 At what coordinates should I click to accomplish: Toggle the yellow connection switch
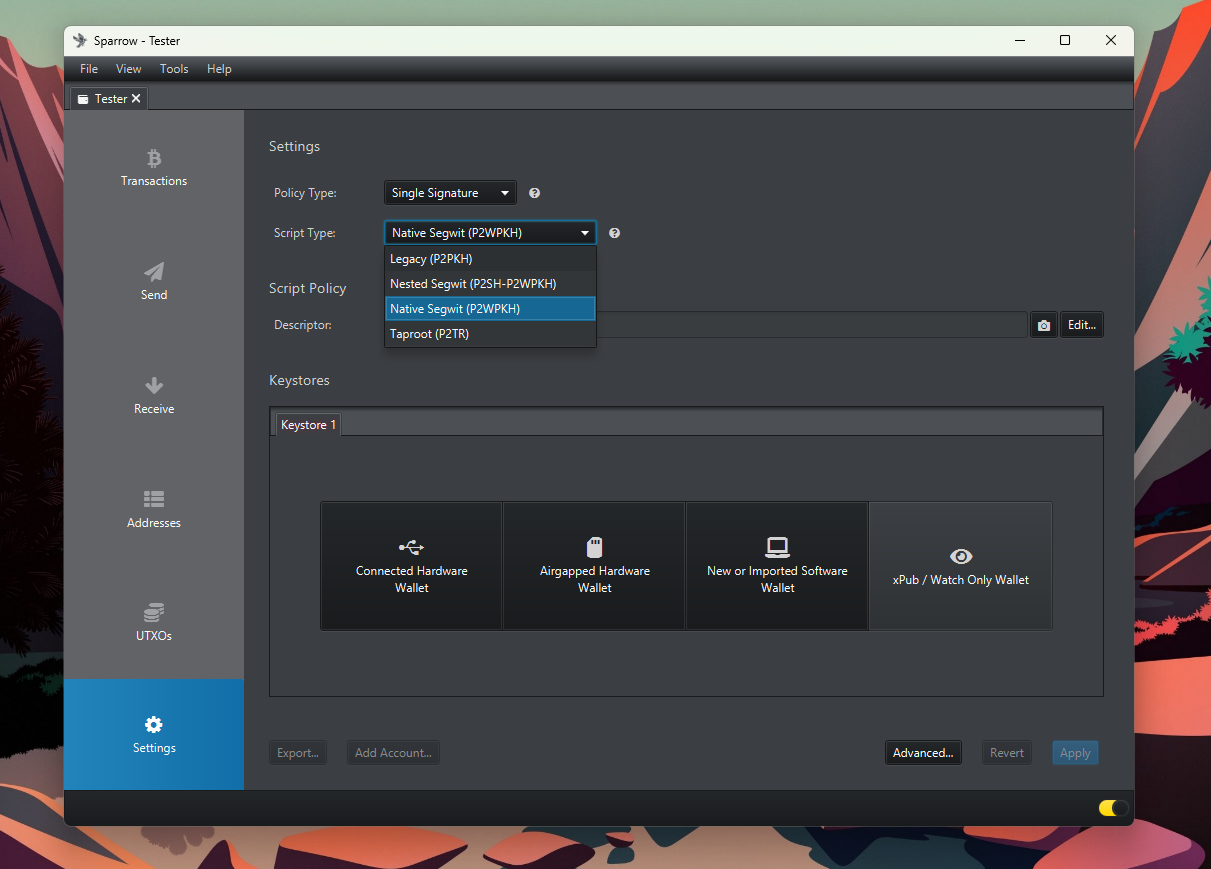pyautogui.click(x=1113, y=808)
